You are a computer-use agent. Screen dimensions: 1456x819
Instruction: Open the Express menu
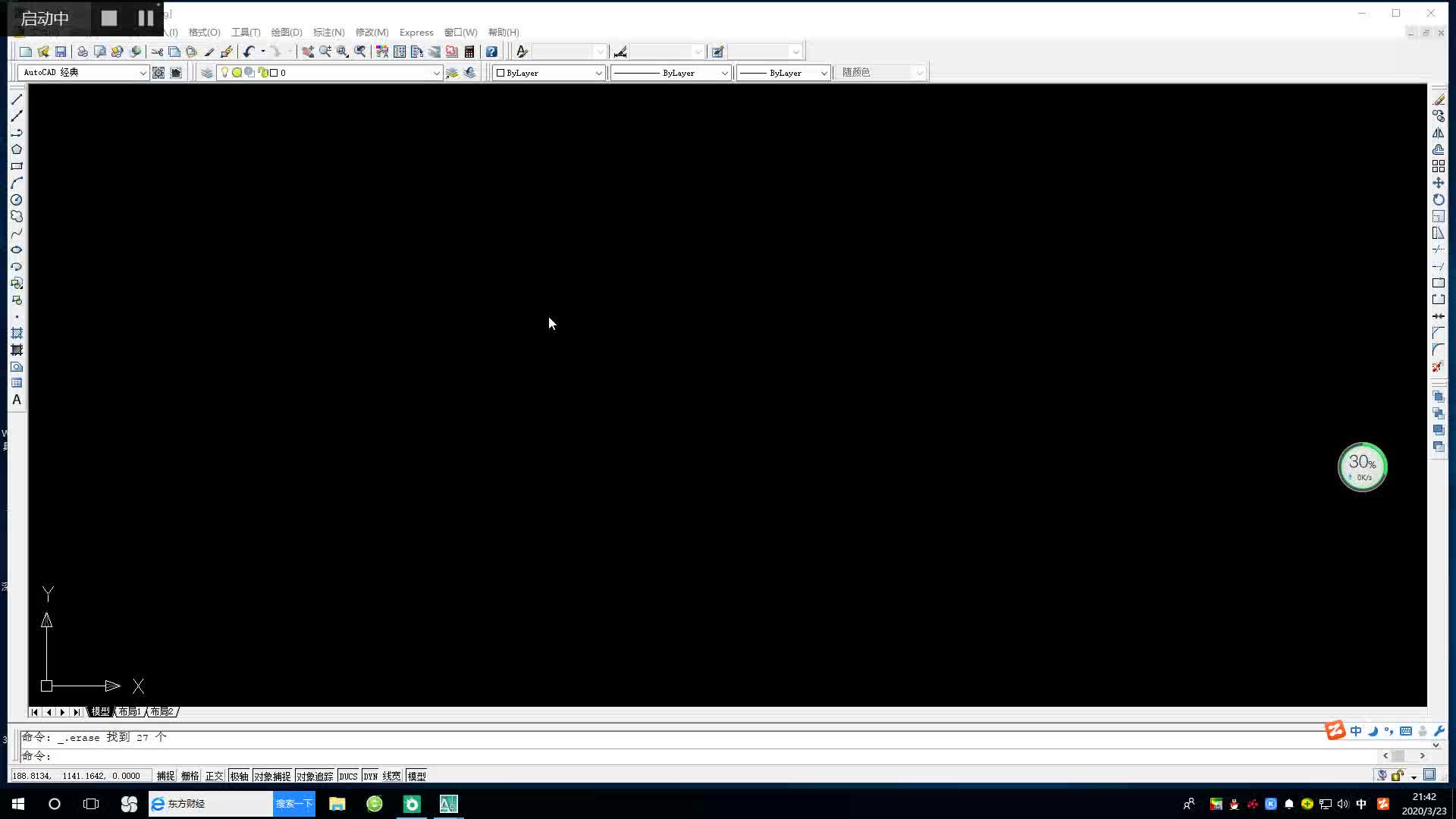[416, 33]
